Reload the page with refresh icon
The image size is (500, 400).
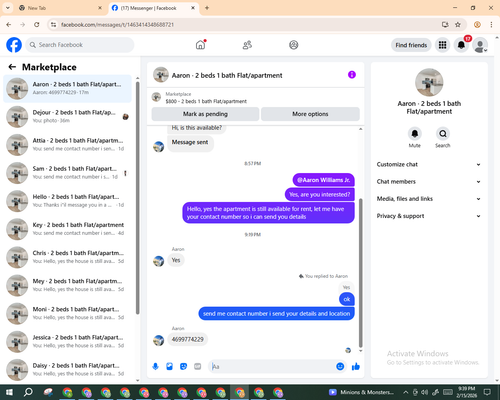point(37,24)
